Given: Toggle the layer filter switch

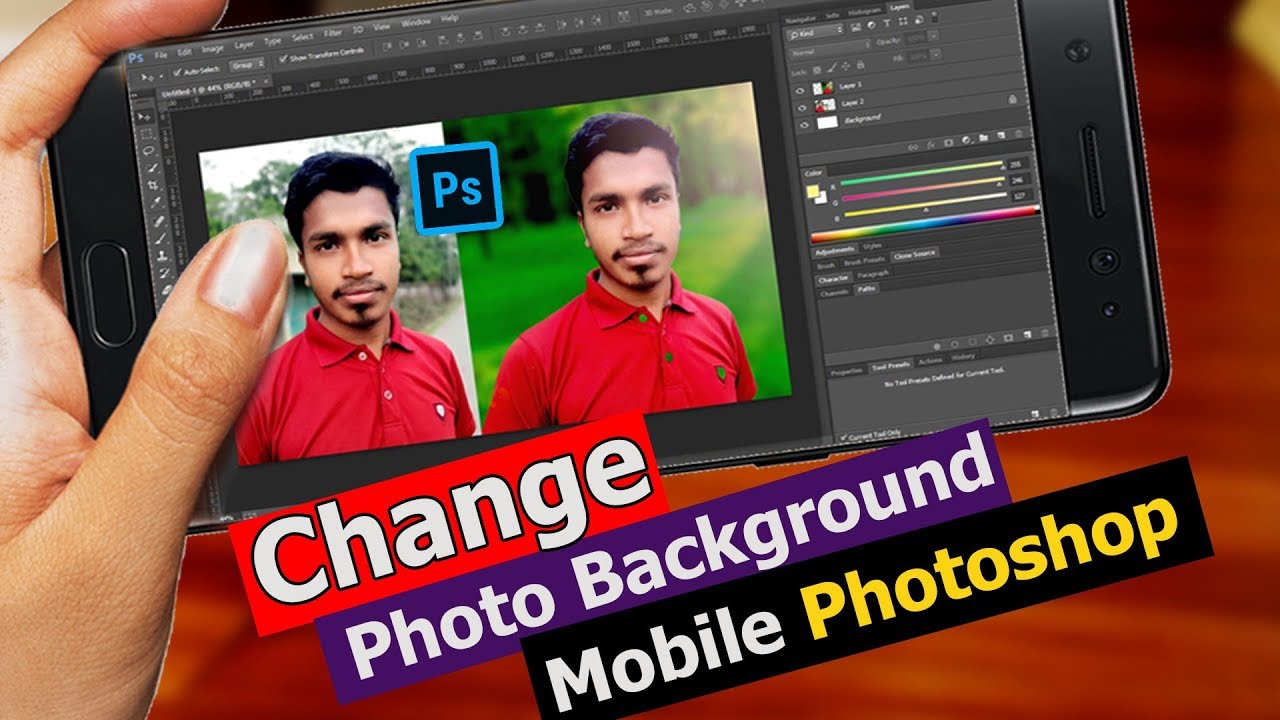Looking at the screenshot, I should pos(934,17).
